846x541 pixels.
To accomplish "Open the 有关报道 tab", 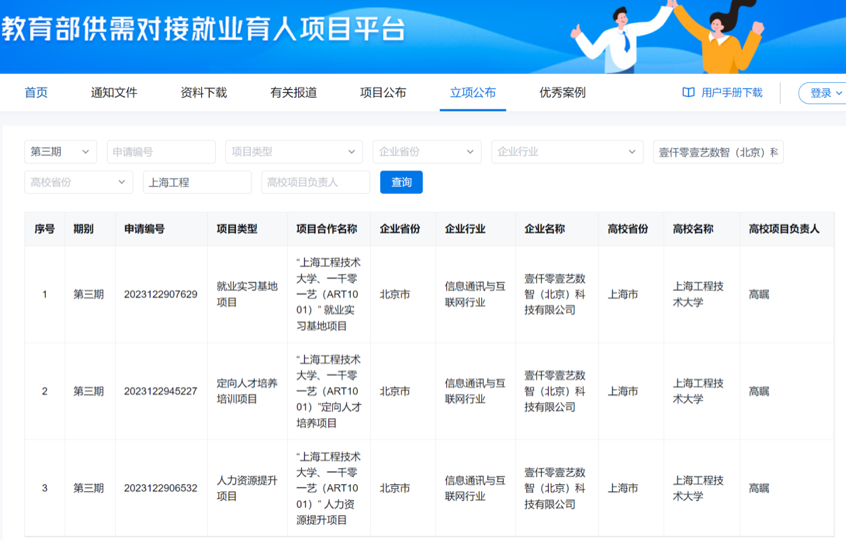I will pyautogui.click(x=294, y=93).
